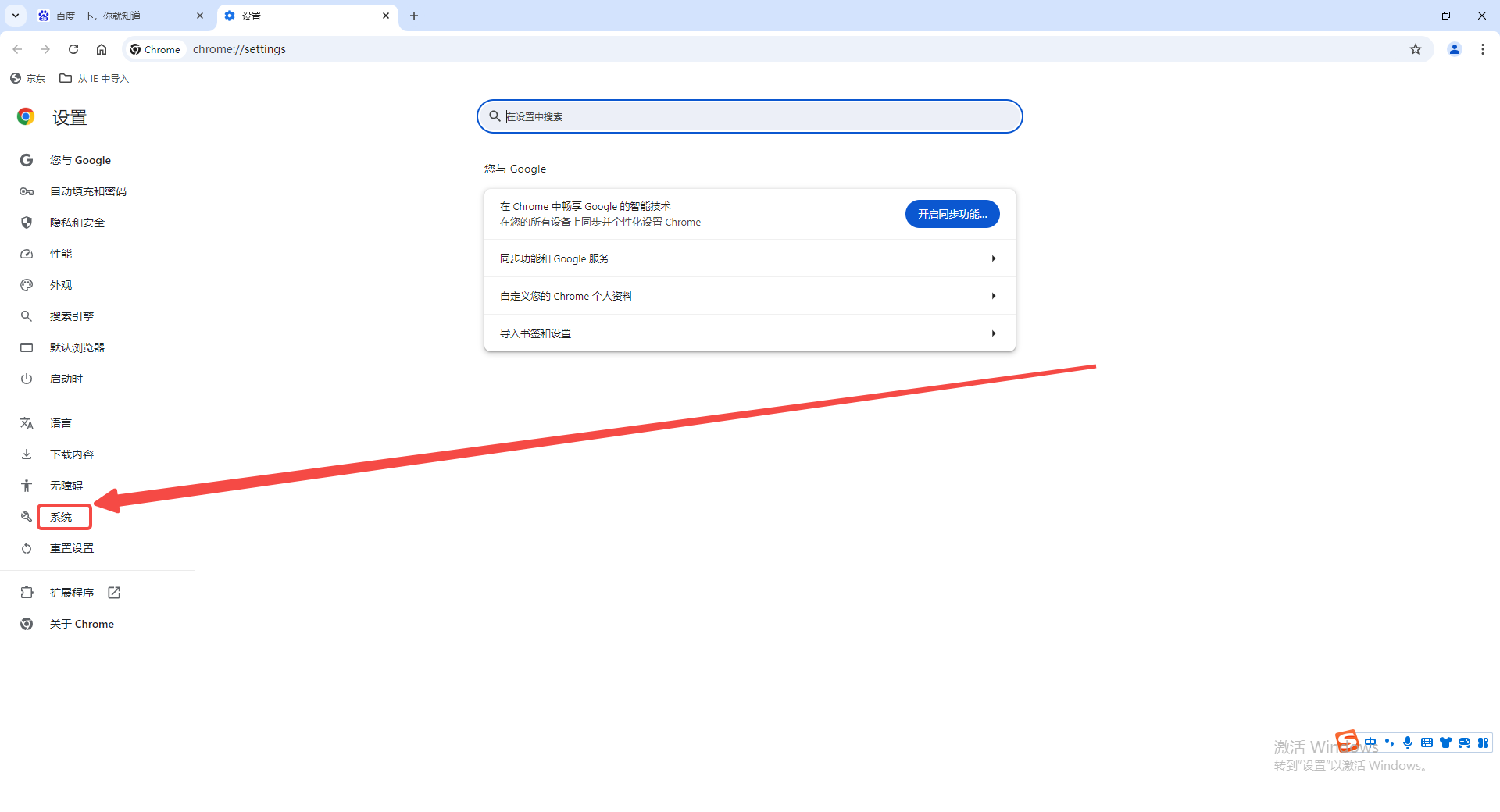This screenshot has width=1500, height=812.
Task: Toggle Sogou IME Chinese mode 中 icon
Action: coord(1370,743)
